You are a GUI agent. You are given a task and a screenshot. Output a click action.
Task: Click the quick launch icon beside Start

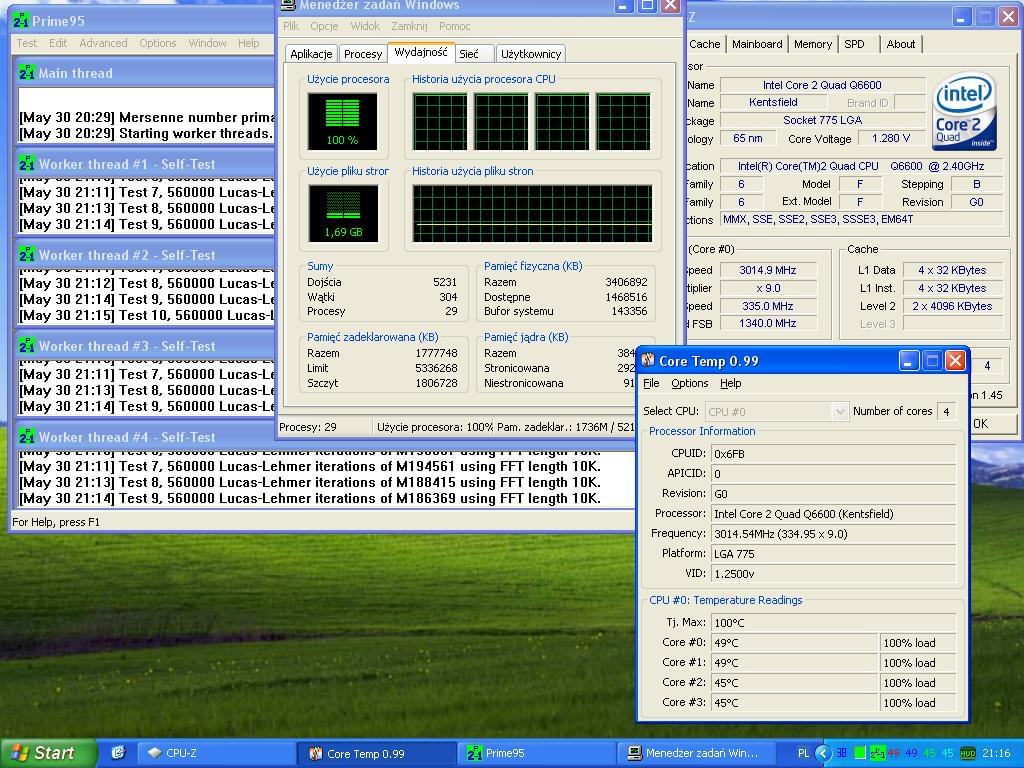point(117,753)
